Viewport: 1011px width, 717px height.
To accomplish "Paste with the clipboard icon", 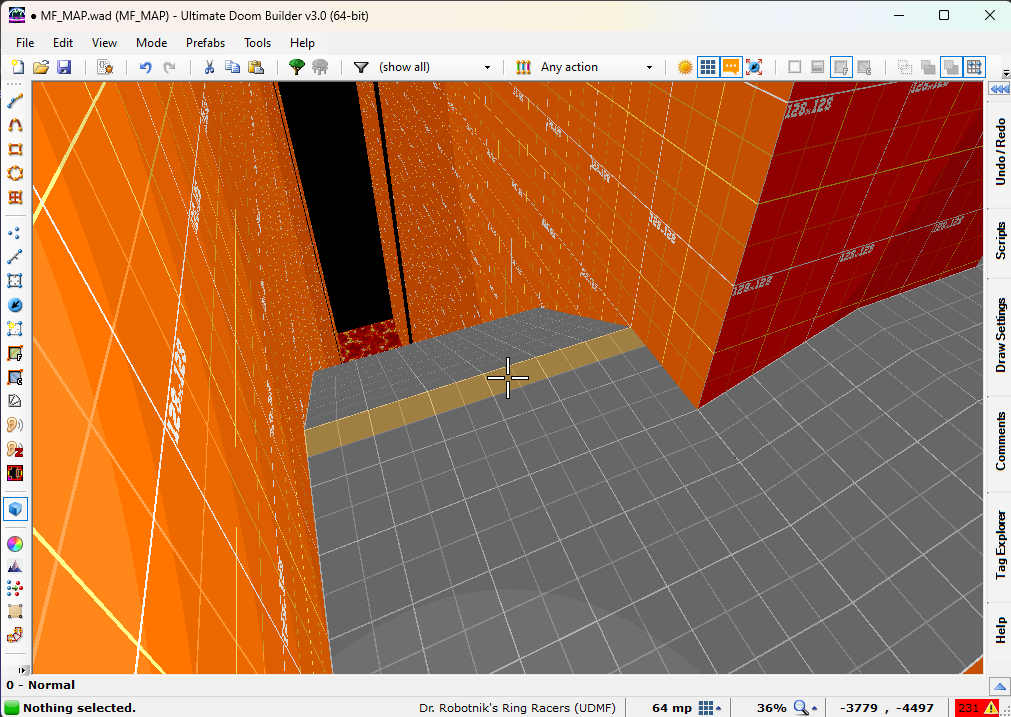I will click(x=256, y=67).
